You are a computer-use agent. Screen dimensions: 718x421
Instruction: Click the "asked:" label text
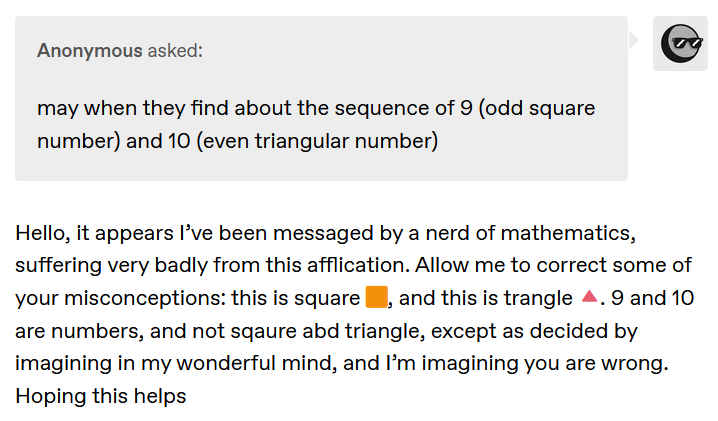tap(175, 50)
